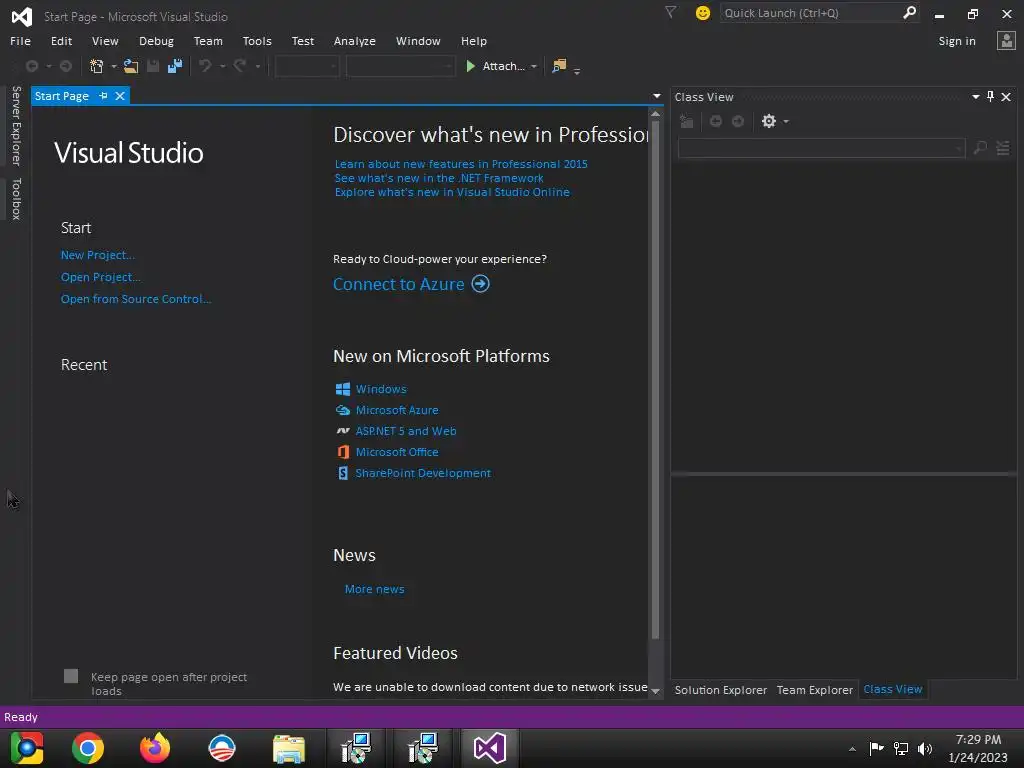The width and height of the screenshot is (1024, 768).
Task: Click the Start Page scroll down arrow
Action: click(x=656, y=691)
